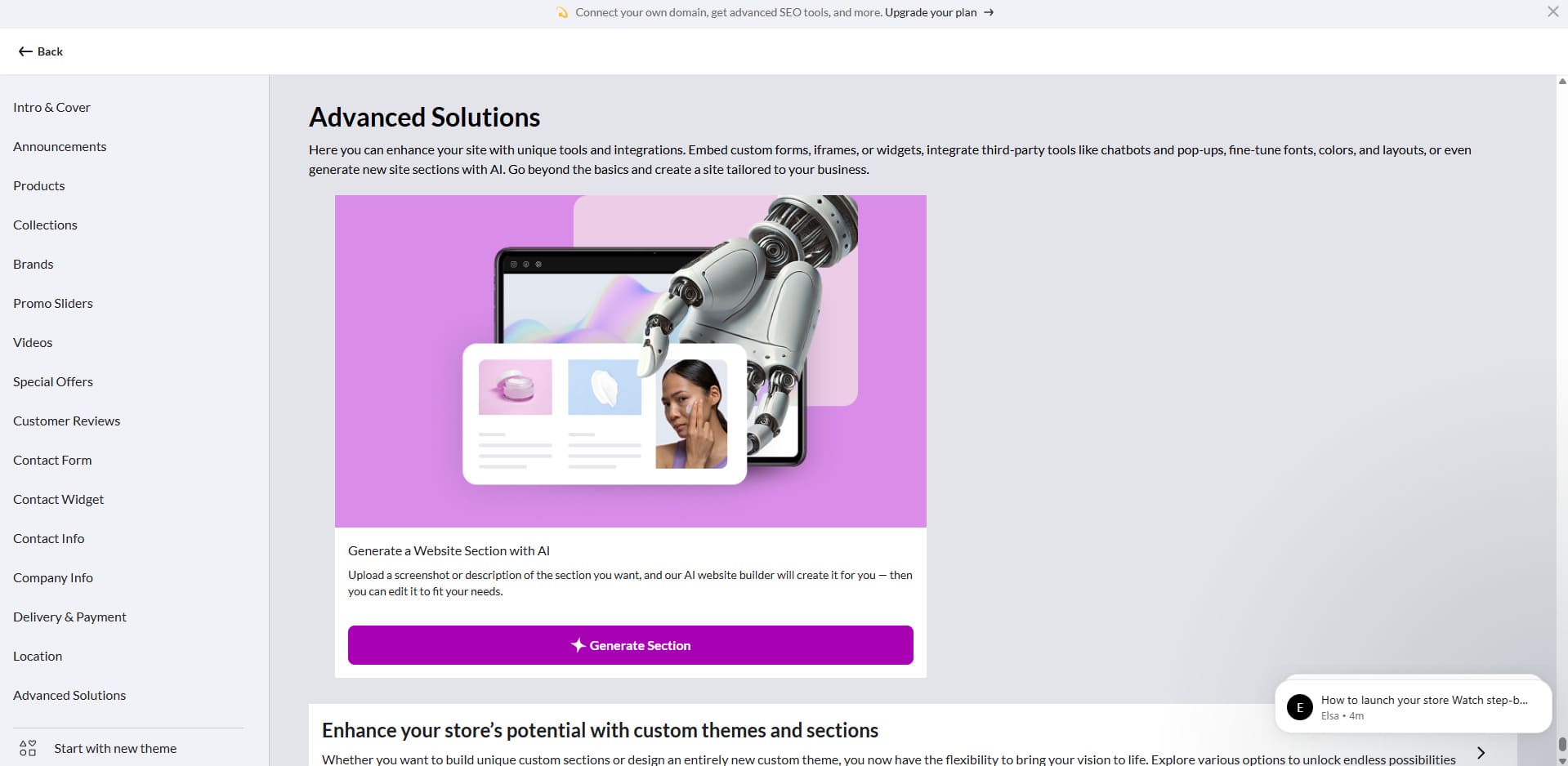
Task: Click the purple Generate Section button
Action: coord(631,645)
